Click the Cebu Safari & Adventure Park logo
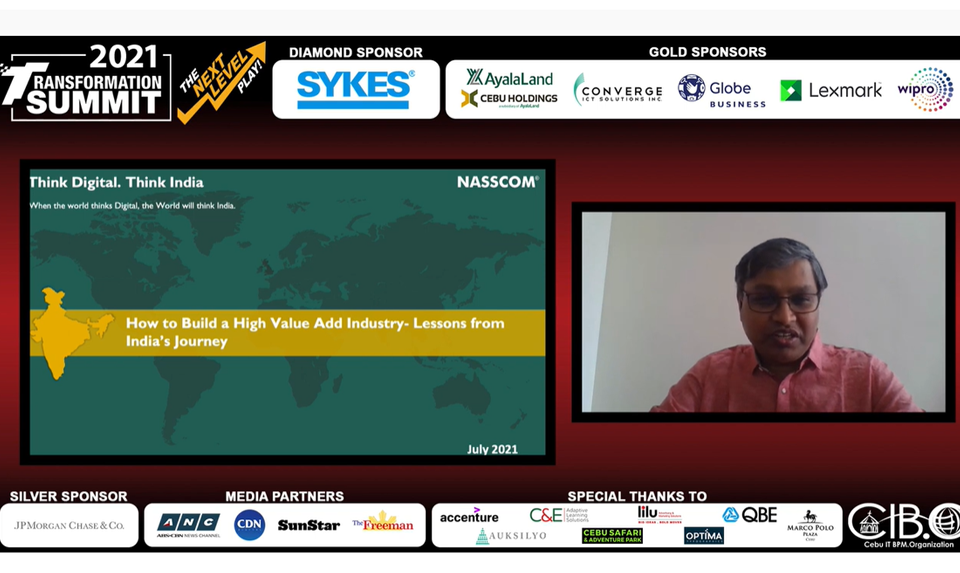This screenshot has height=573, width=960. click(x=612, y=536)
